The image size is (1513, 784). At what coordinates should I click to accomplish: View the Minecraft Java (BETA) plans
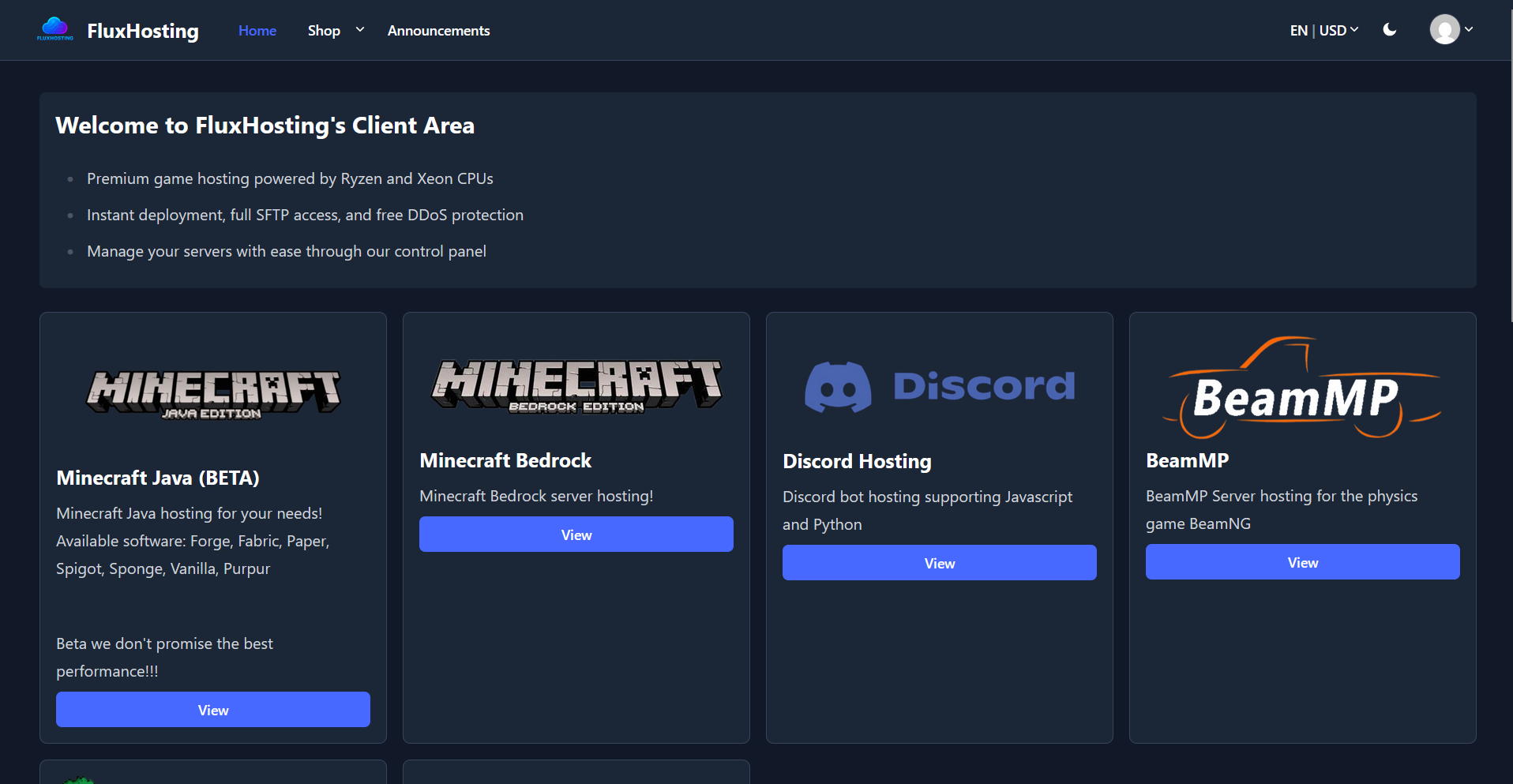[x=213, y=710]
